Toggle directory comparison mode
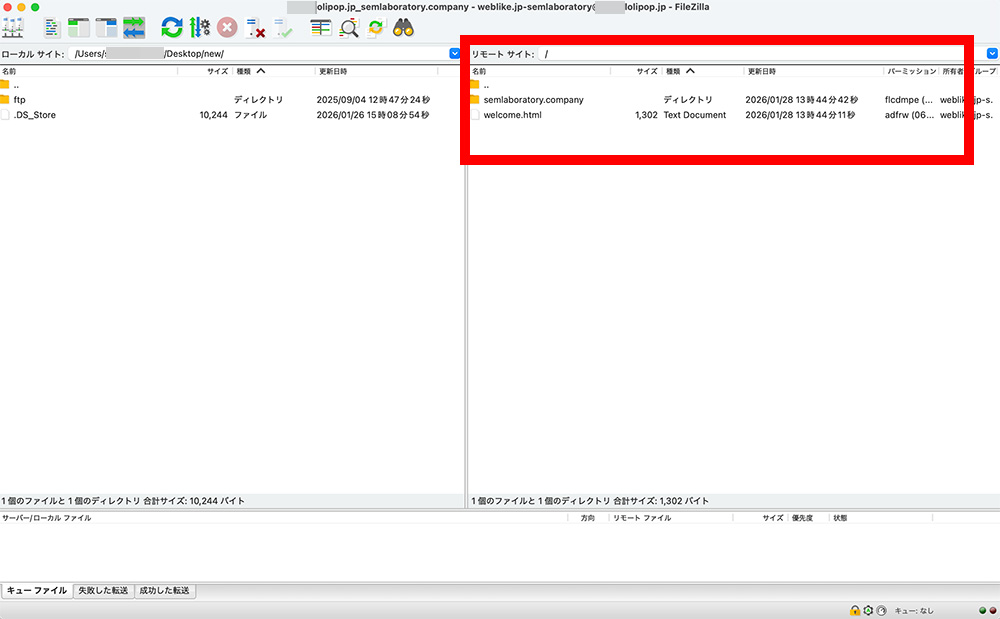 [x=319, y=28]
